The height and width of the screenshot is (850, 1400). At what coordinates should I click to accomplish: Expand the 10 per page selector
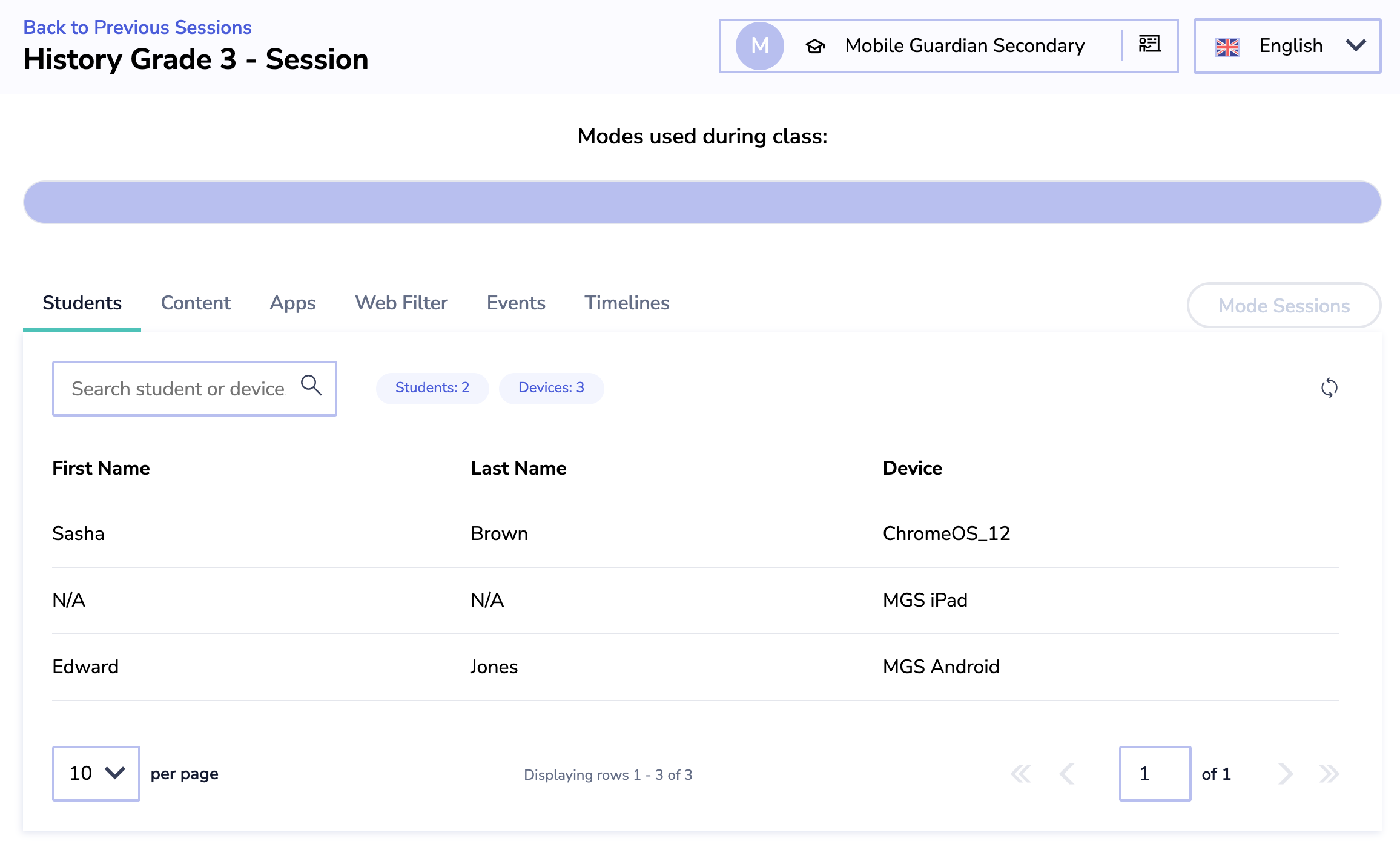pos(96,773)
